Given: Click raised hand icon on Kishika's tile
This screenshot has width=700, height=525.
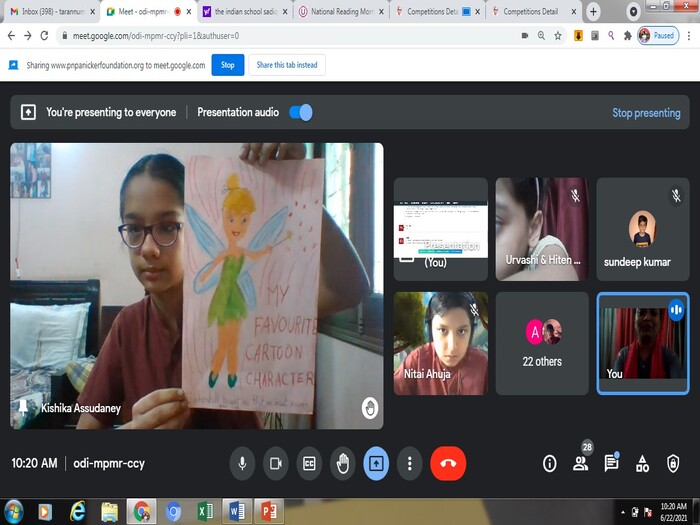Looking at the screenshot, I should tap(370, 408).
